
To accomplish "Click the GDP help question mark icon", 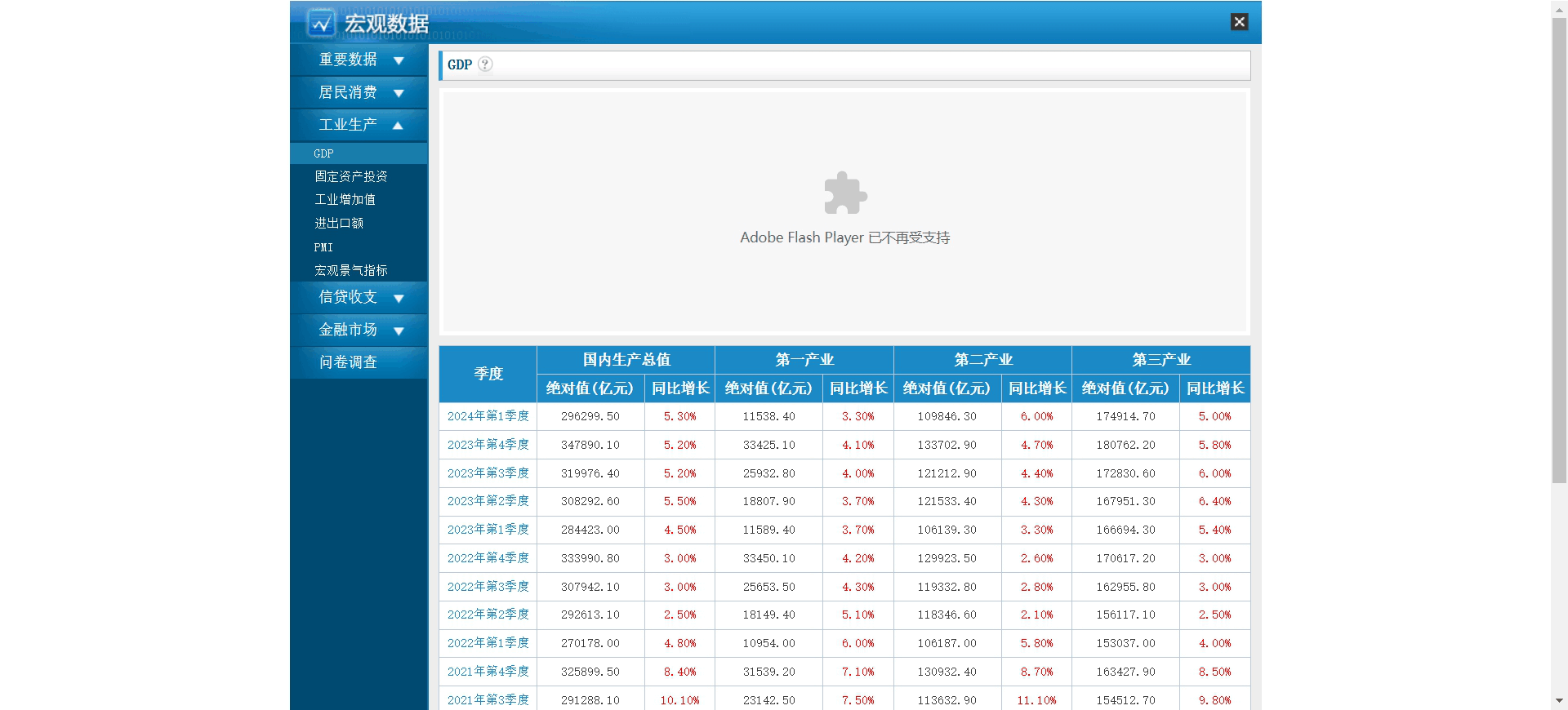I will [485, 64].
